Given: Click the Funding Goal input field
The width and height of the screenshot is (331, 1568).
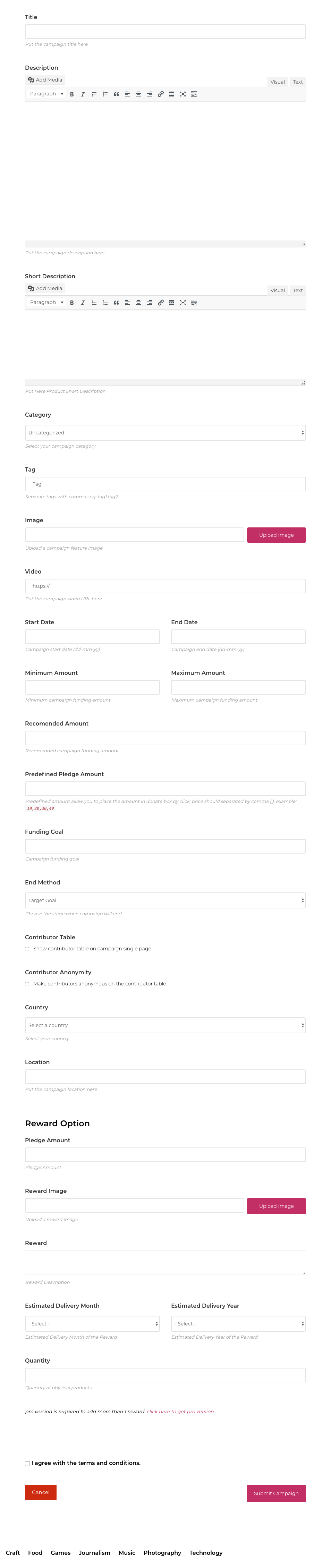Looking at the screenshot, I should point(165,846).
